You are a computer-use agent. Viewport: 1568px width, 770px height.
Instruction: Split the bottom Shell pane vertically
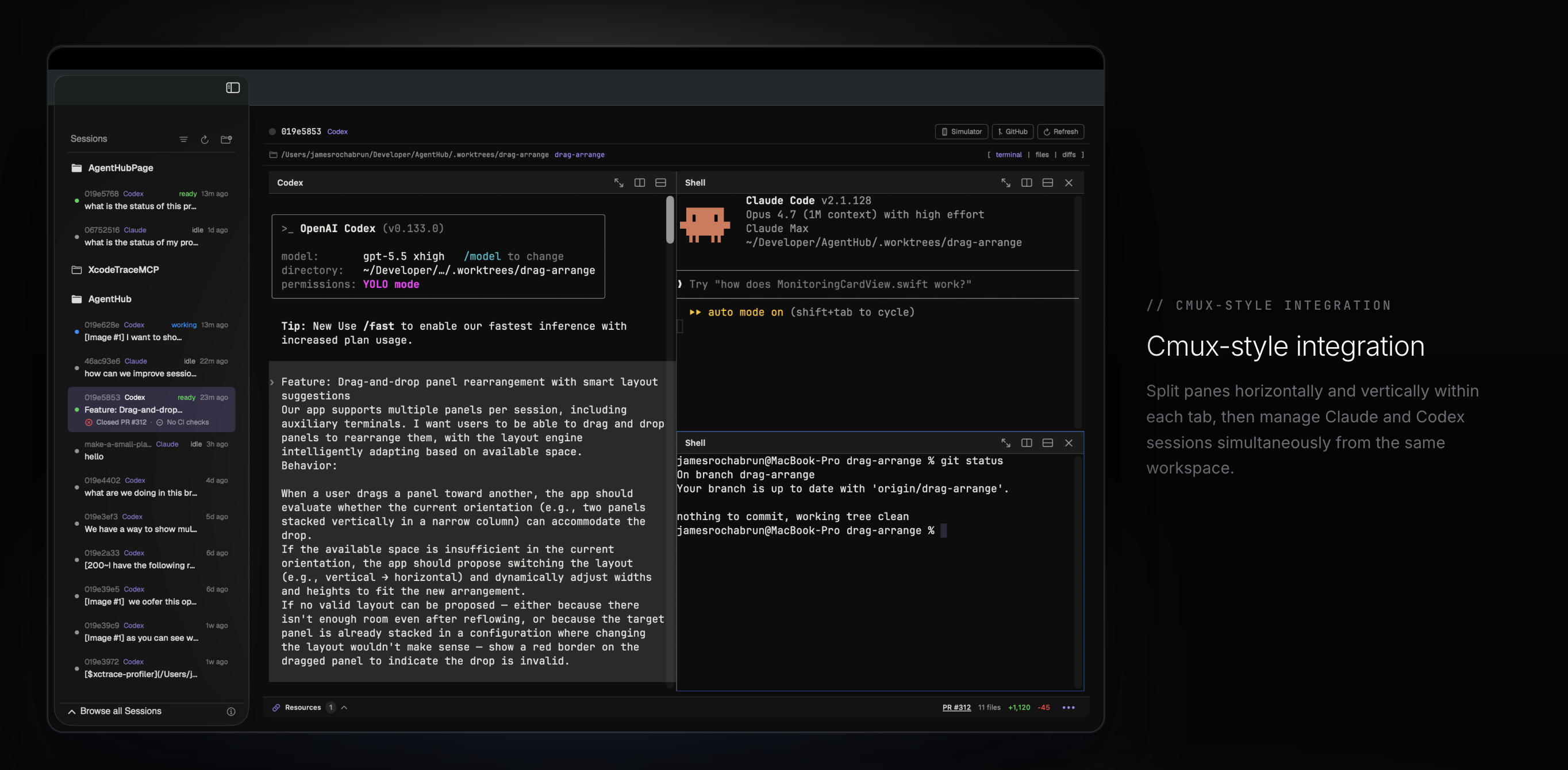[x=1026, y=442]
